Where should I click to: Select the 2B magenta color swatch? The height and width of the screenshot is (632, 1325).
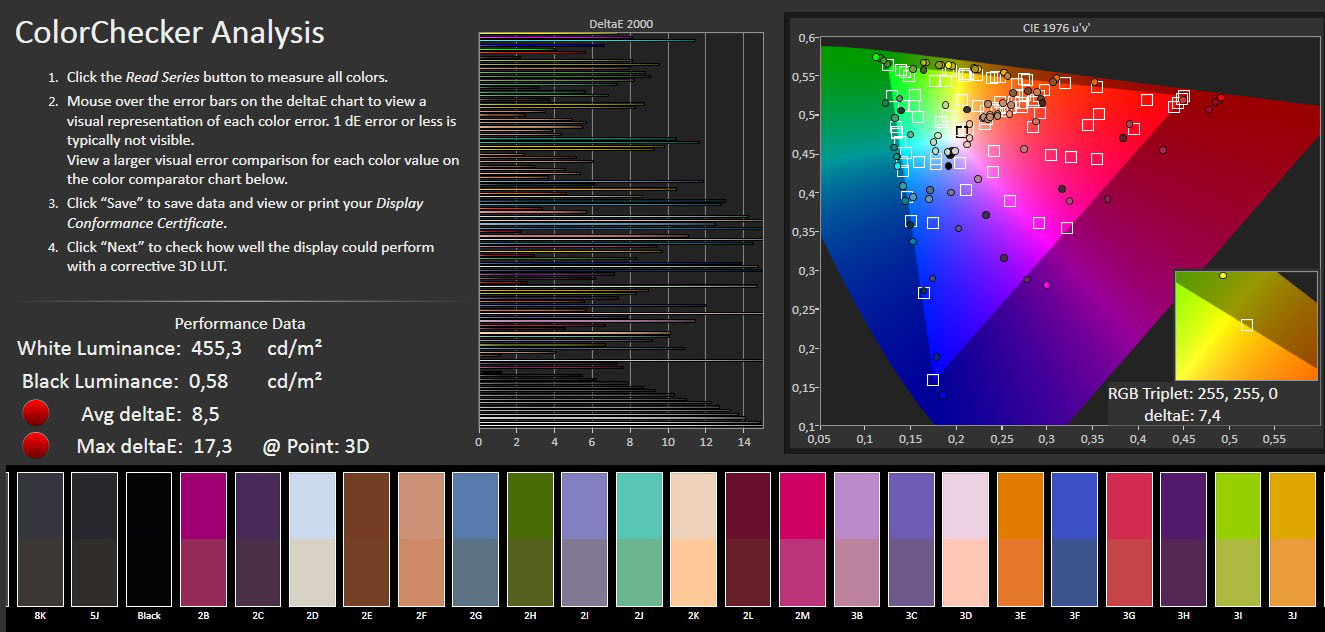[x=203, y=539]
